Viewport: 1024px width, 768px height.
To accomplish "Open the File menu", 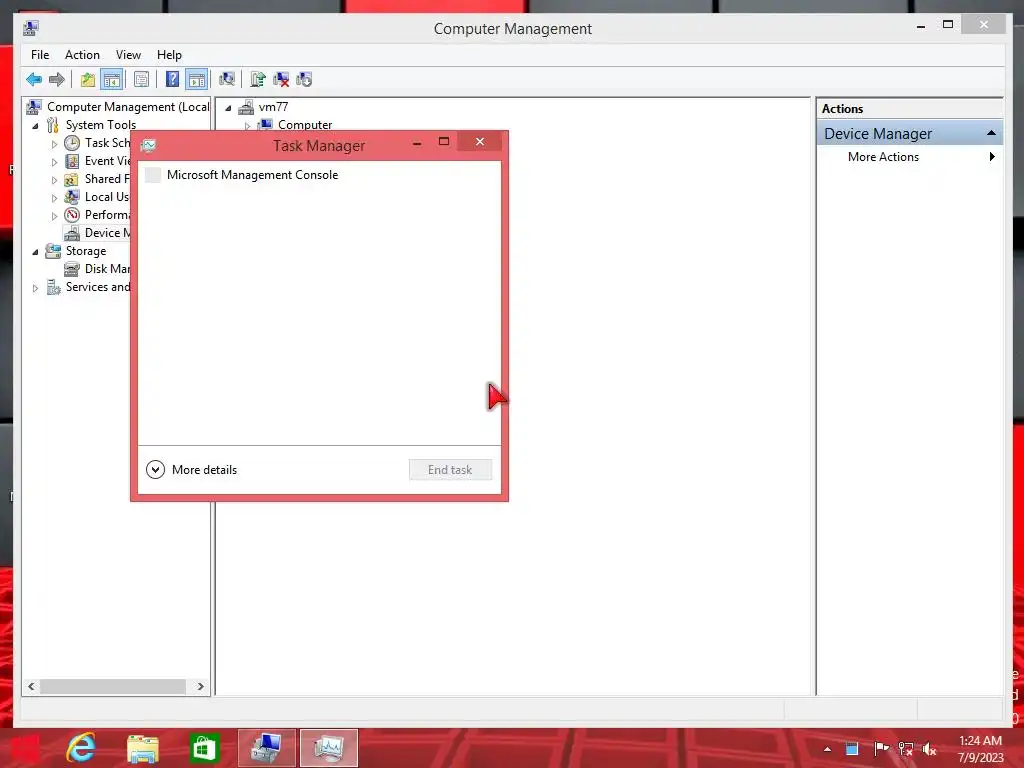I will (x=40, y=55).
